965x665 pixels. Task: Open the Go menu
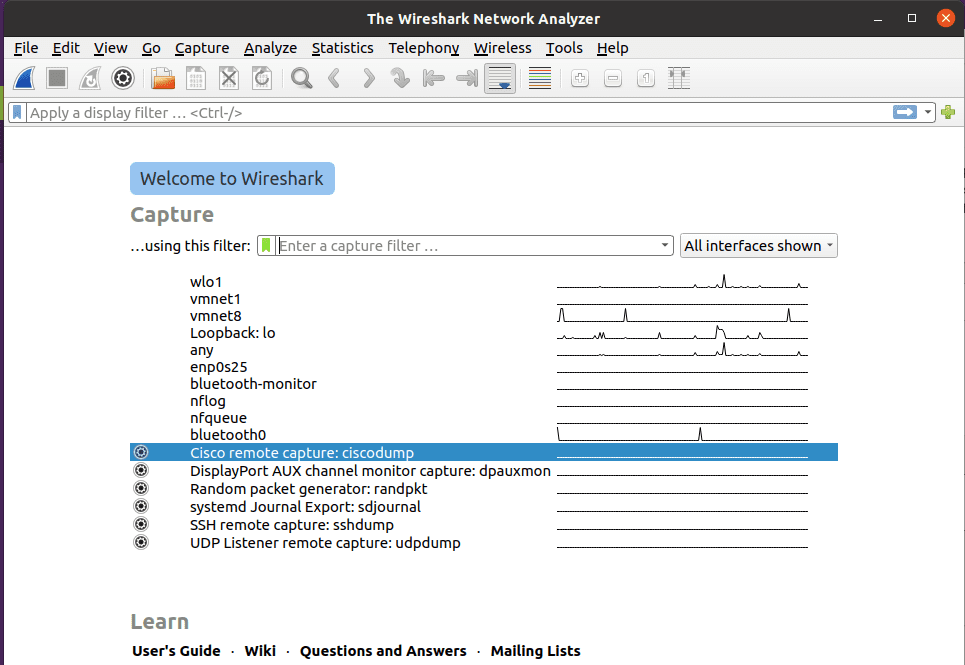click(151, 48)
